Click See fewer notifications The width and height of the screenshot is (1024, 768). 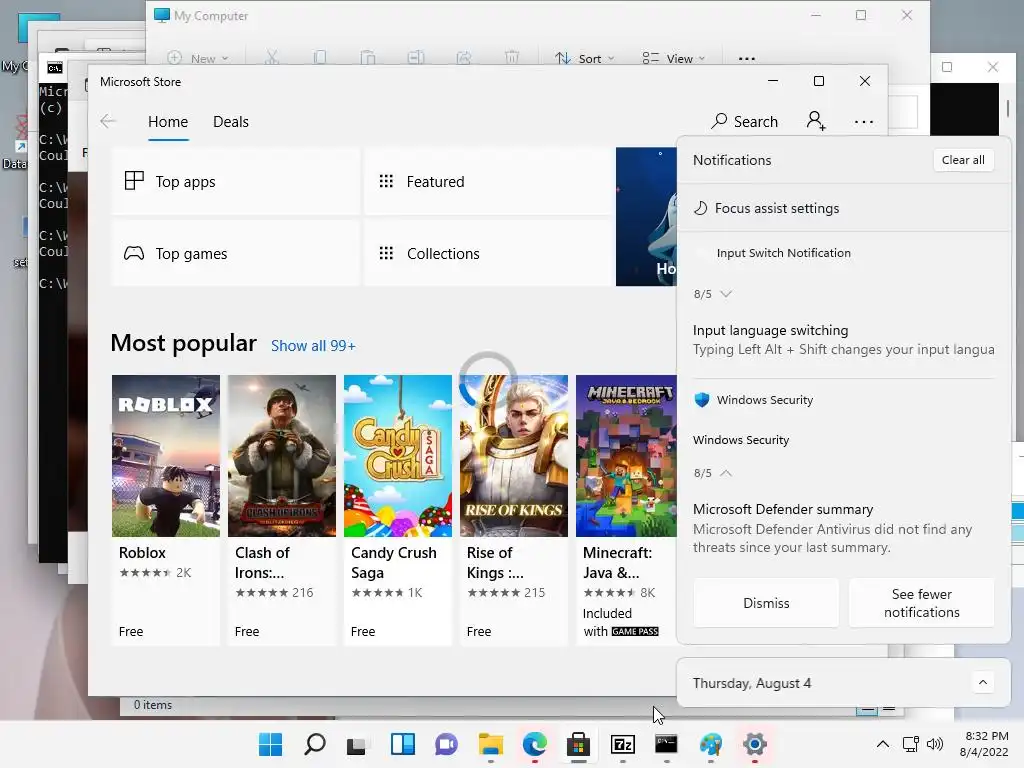click(x=921, y=603)
